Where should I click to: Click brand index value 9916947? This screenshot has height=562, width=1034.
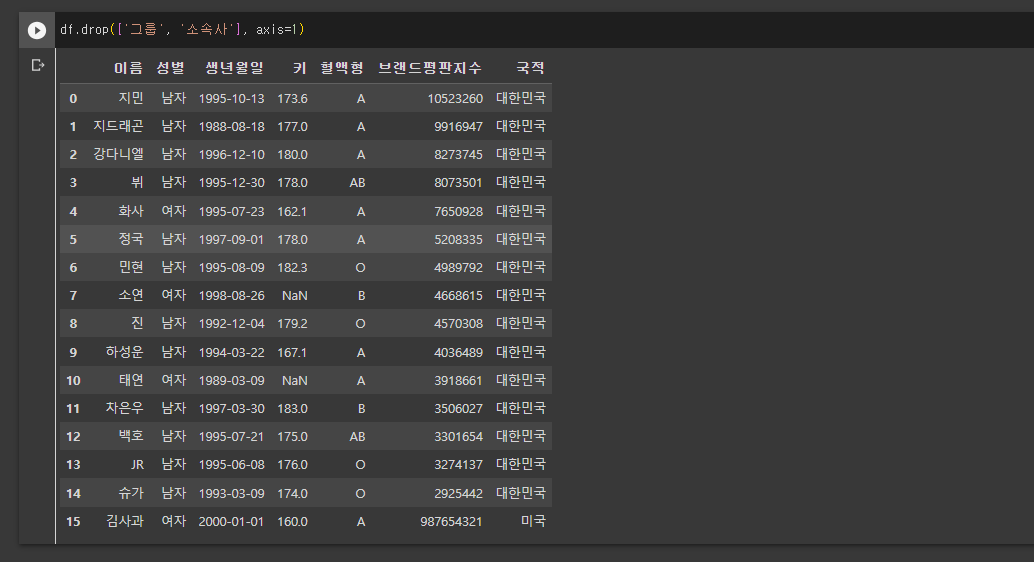458,126
